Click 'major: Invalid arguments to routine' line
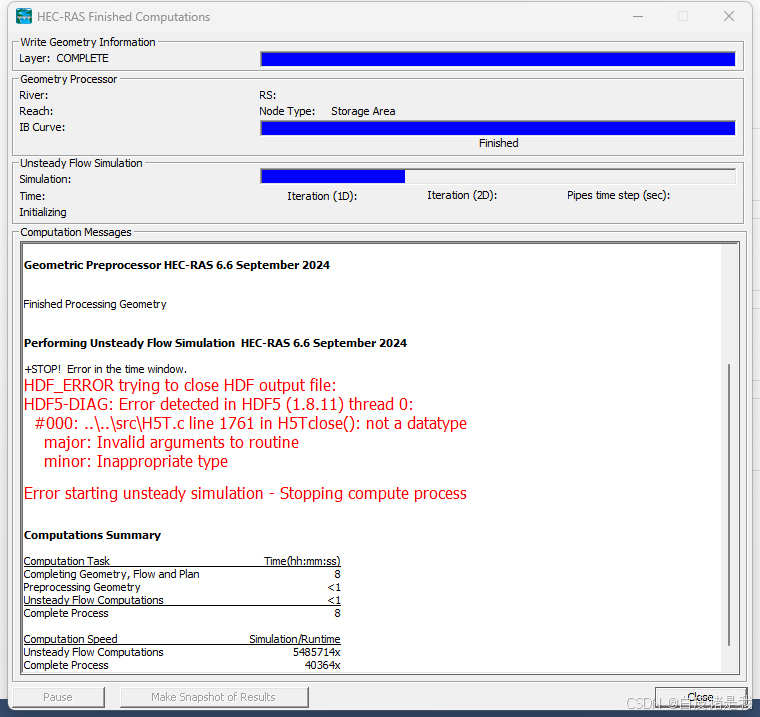This screenshot has width=760, height=717. click(171, 442)
